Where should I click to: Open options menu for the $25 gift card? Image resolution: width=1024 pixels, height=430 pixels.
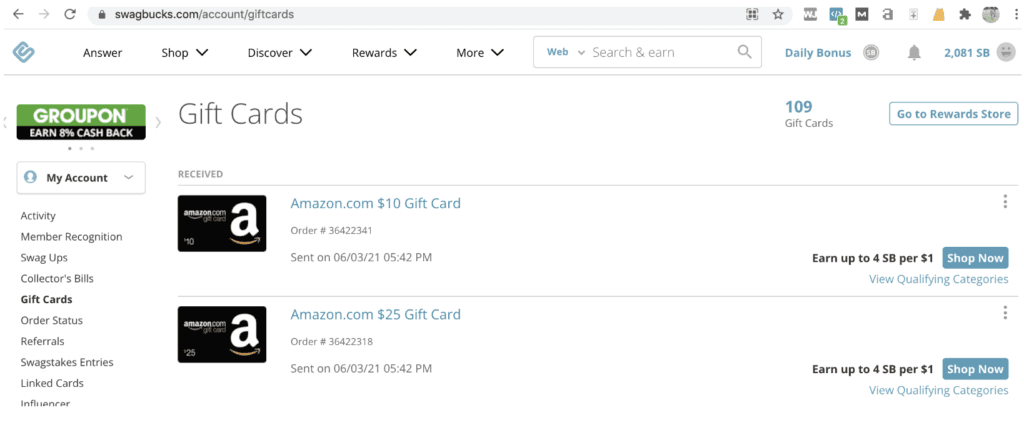tap(1004, 313)
